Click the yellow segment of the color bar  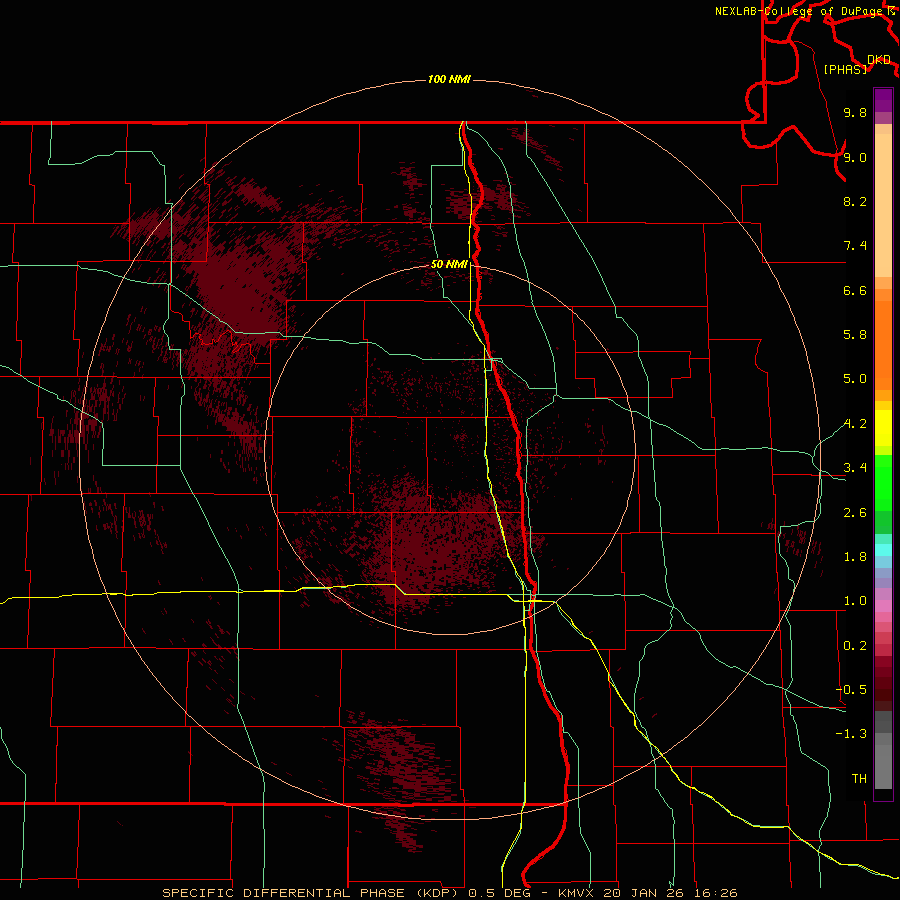(883, 428)
